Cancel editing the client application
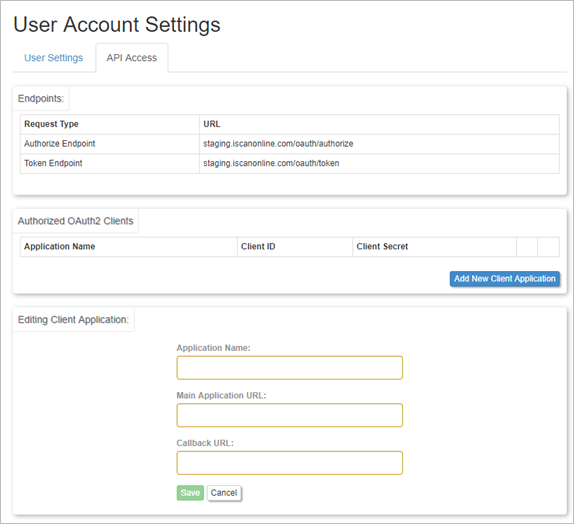The width and height of the screenshot is (574, 524). [224, 493]
